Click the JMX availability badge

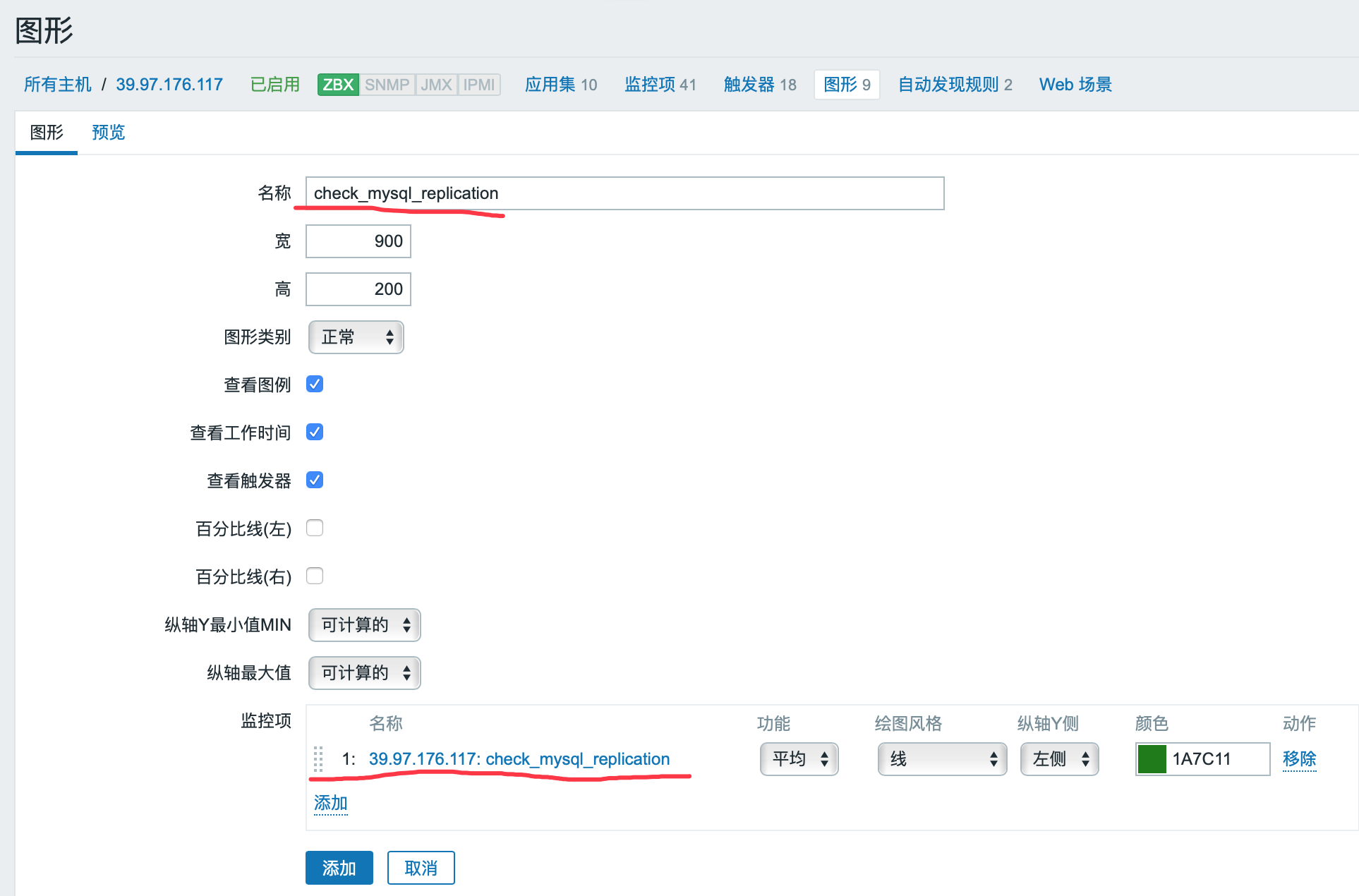[436, 85]
